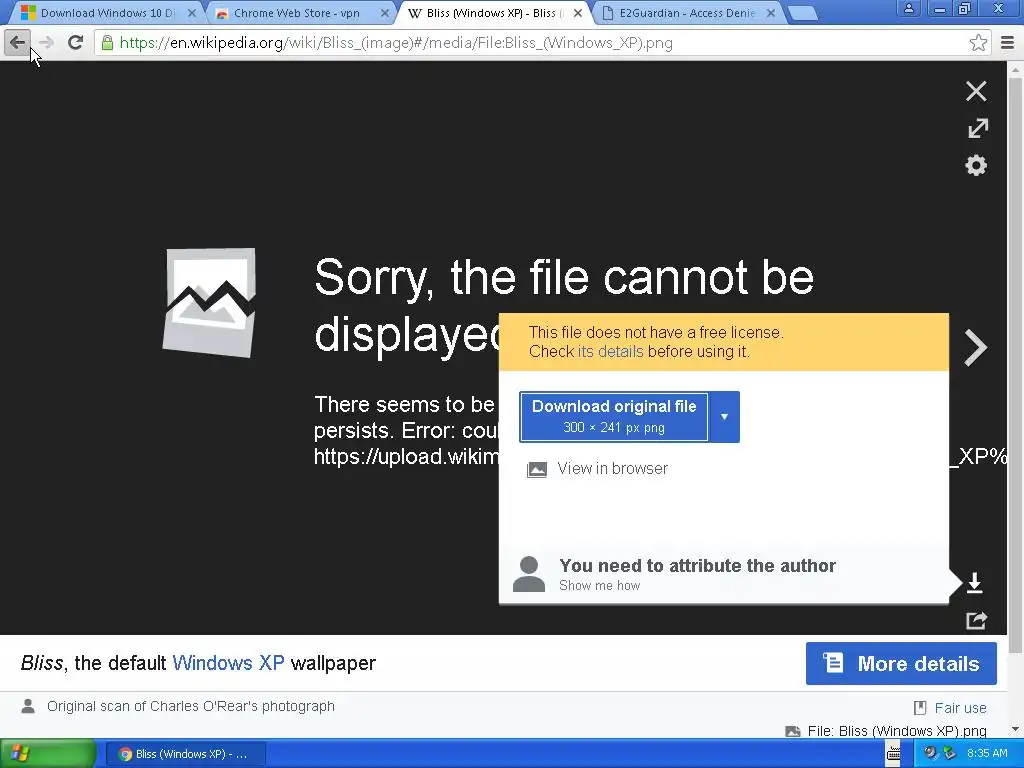1024x768 pixels.
Task: Open the Windows XP link in caption
Action: [x=229, y=663]
